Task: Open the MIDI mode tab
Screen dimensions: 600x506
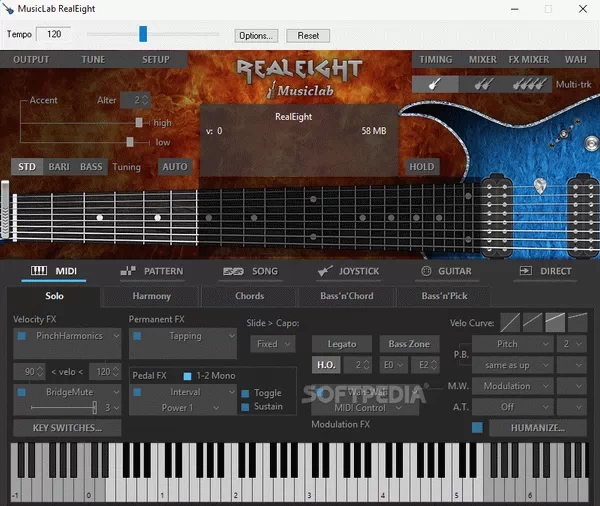Action: [x=54, y=271]
